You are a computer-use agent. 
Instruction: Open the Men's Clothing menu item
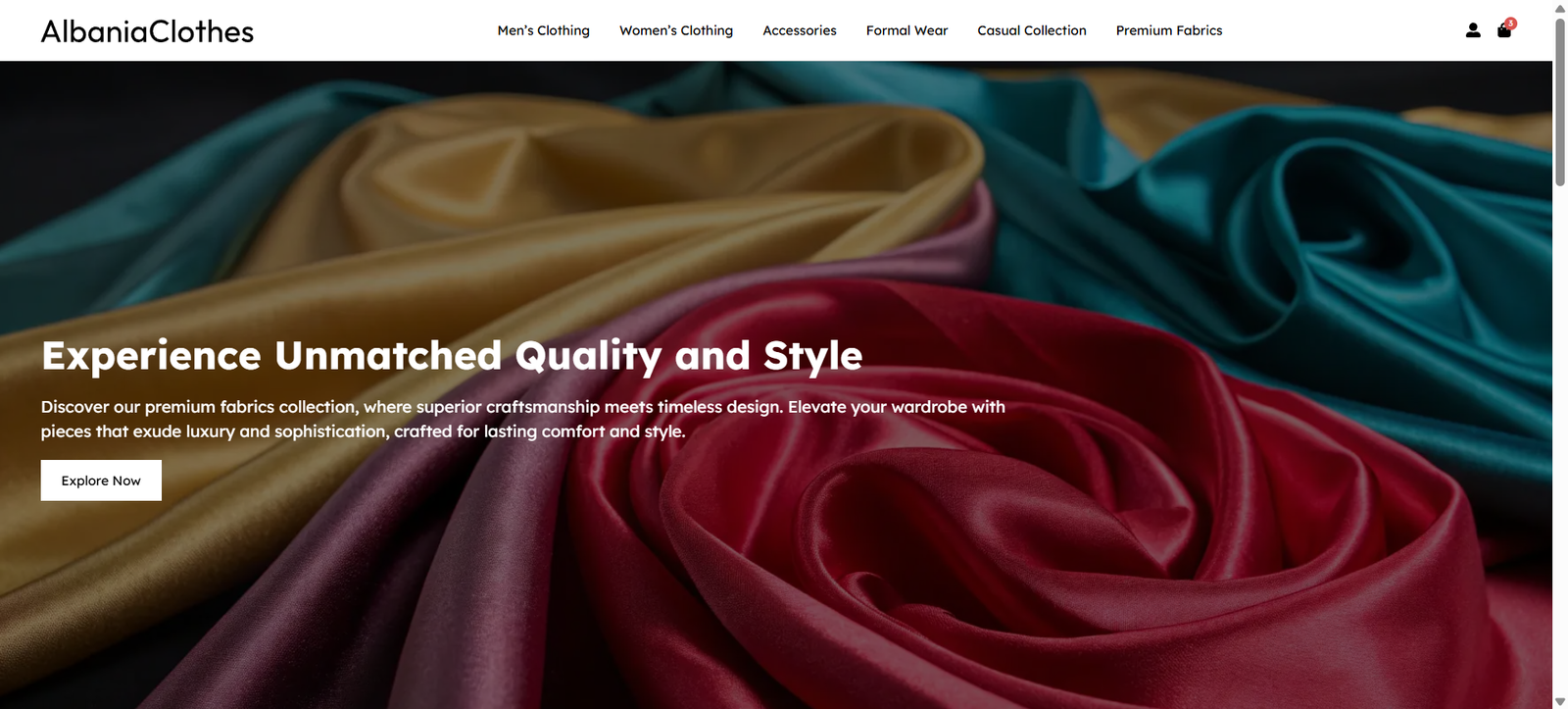(544, 30)
